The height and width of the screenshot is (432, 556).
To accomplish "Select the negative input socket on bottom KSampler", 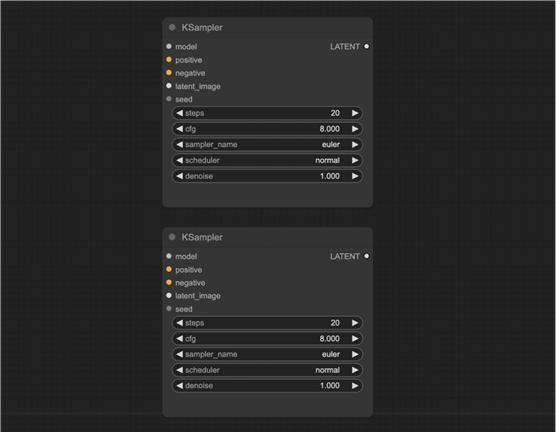I will point(169,282).
